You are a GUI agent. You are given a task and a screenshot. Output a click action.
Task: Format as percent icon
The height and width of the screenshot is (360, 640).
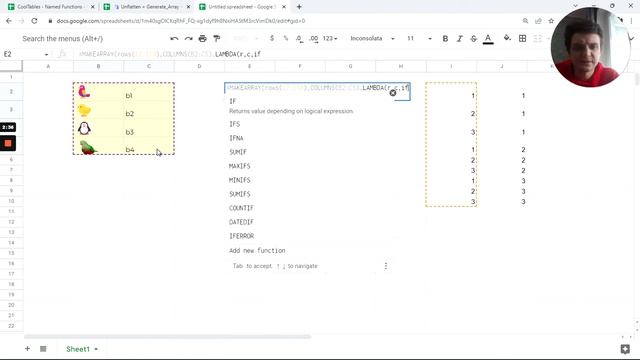pyautogui.click(x=286, y=38)
